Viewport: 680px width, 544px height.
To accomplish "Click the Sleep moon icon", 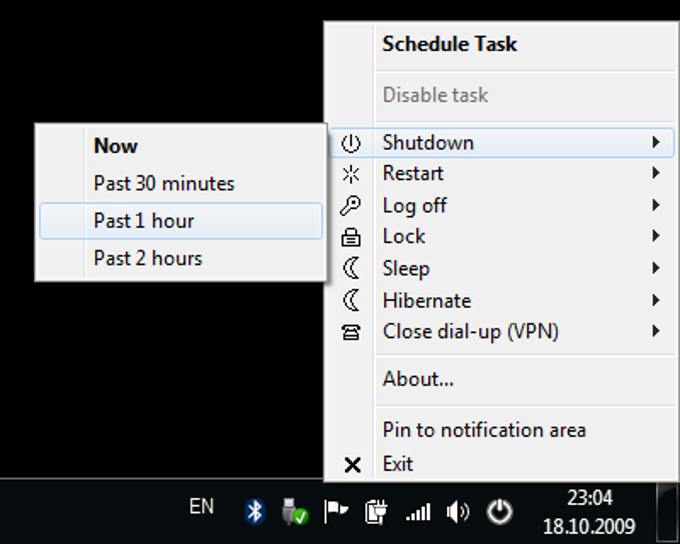I will click(351, 268).
